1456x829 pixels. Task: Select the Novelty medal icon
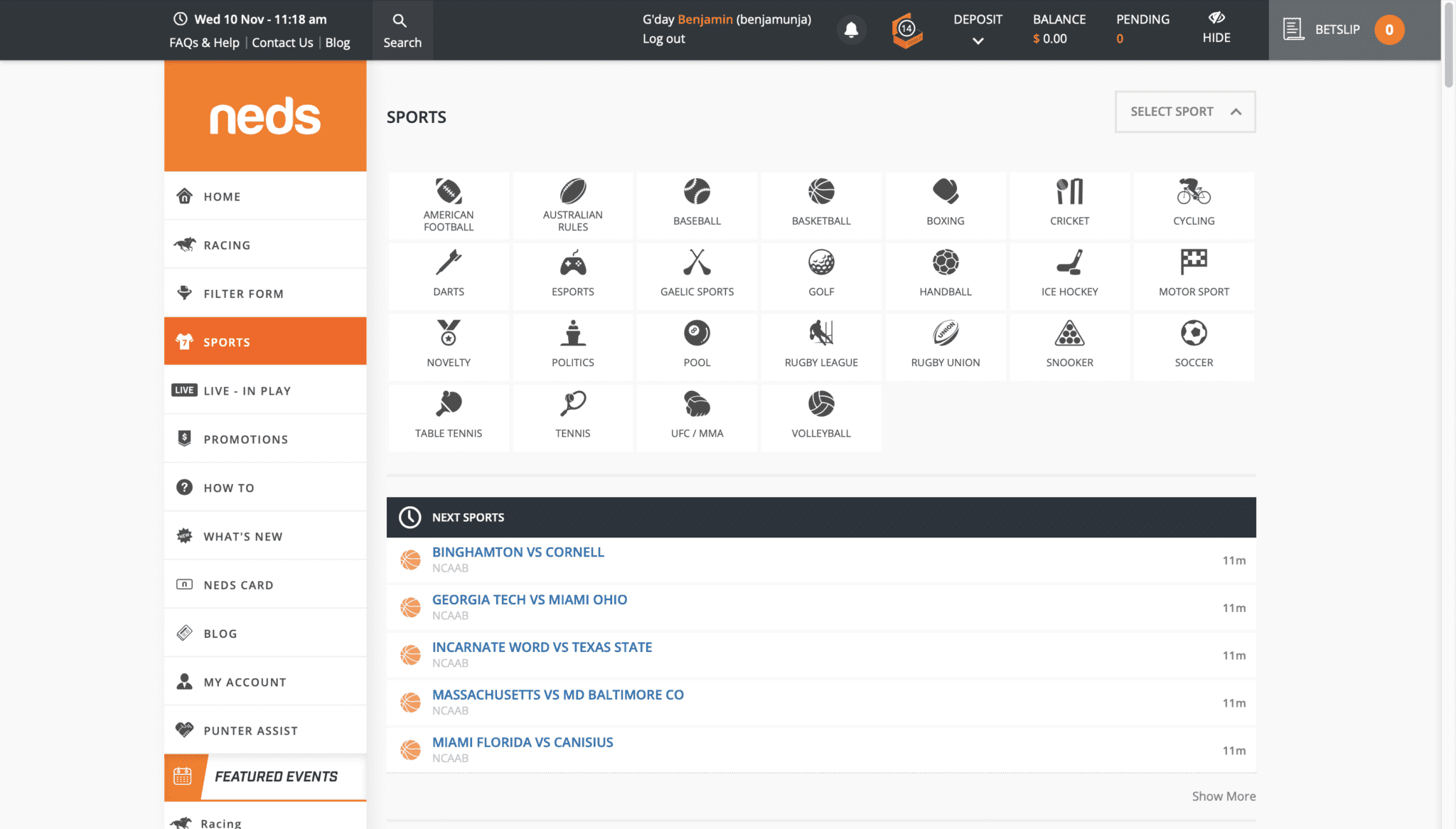click(x=449, y=333)
